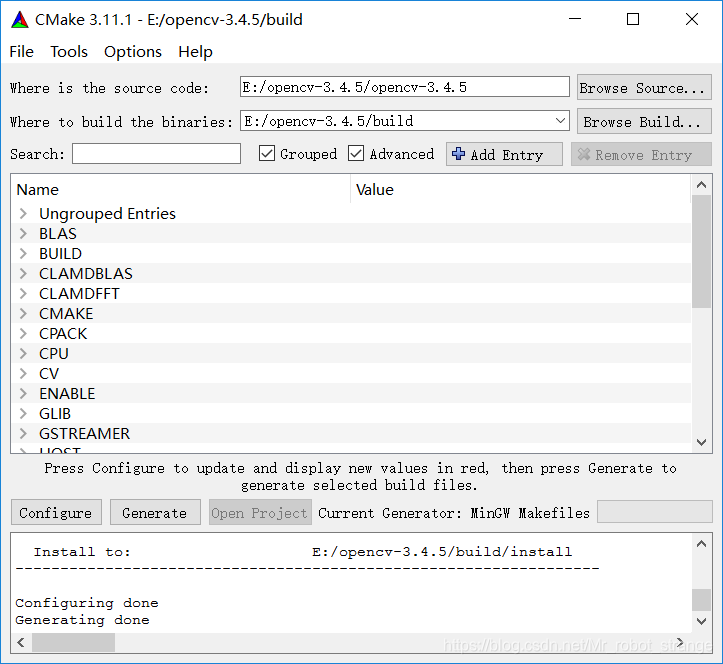Click the Browse Build button
The image size is (723, 664).
click(x=644, y=121)
